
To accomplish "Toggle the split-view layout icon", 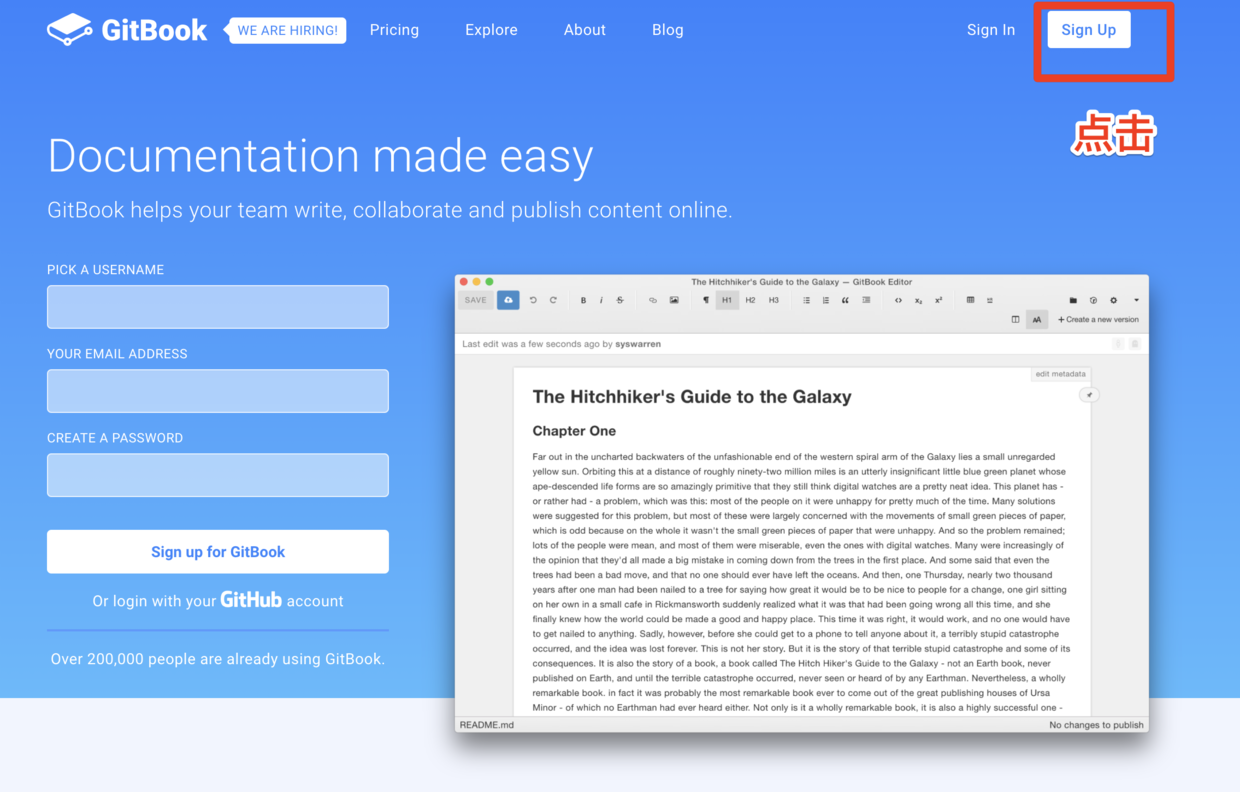I will click(1015, 320).
